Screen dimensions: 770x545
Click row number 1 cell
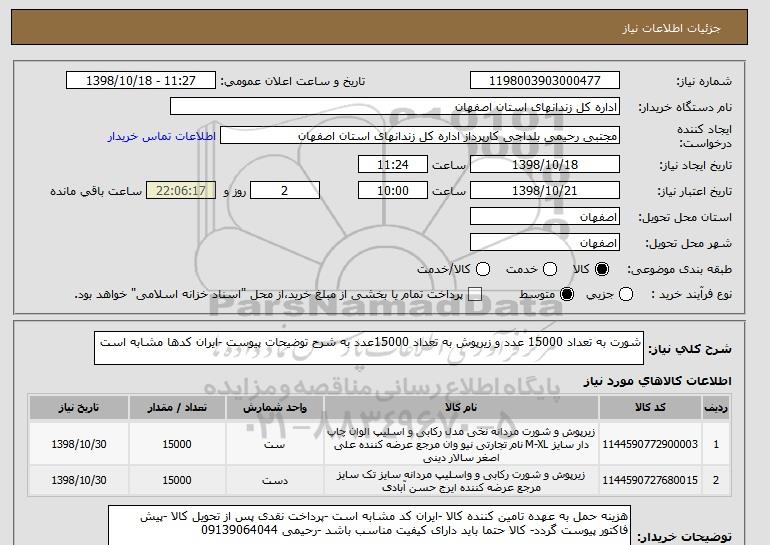point(716,444)
